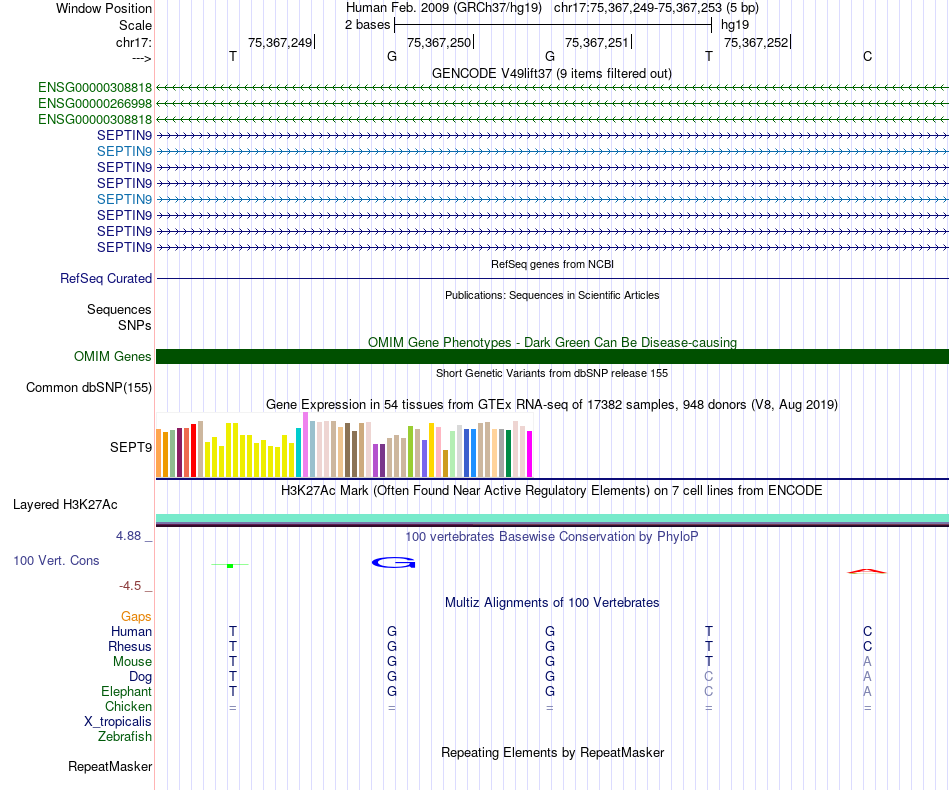
Task: Open 100 vertebrates Basewise Conservation by PhyloP title
Action: [x=552, y=536]
